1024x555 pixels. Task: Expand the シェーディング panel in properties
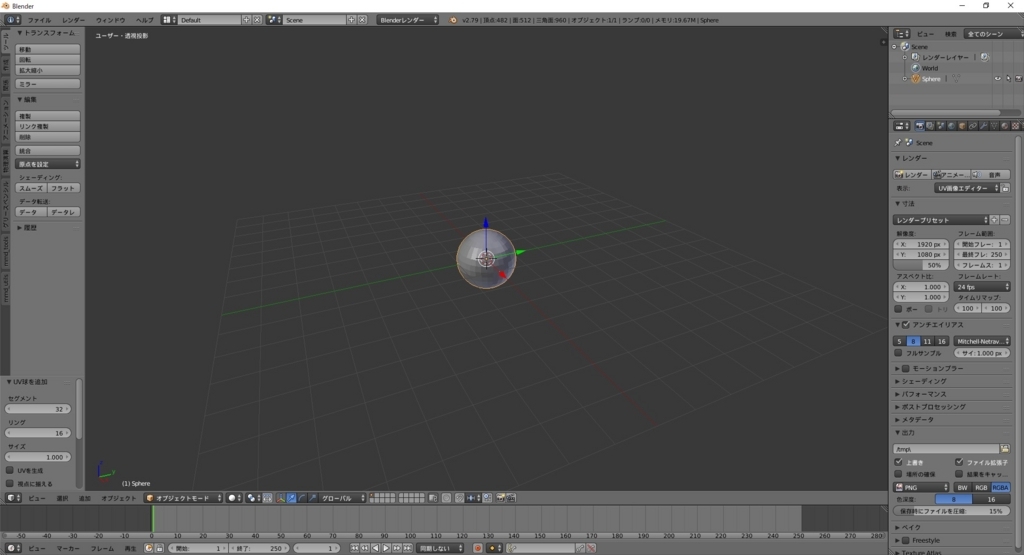(923, 381)
